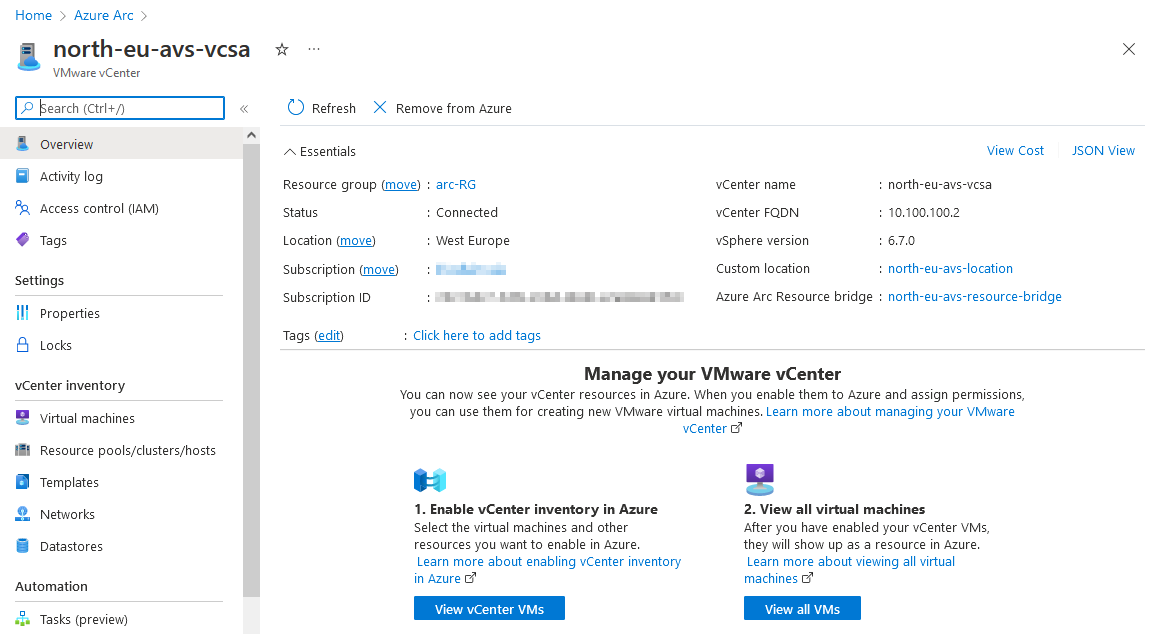
Task: Click View vCenter VMs button
Action: [x=489, y=609]
